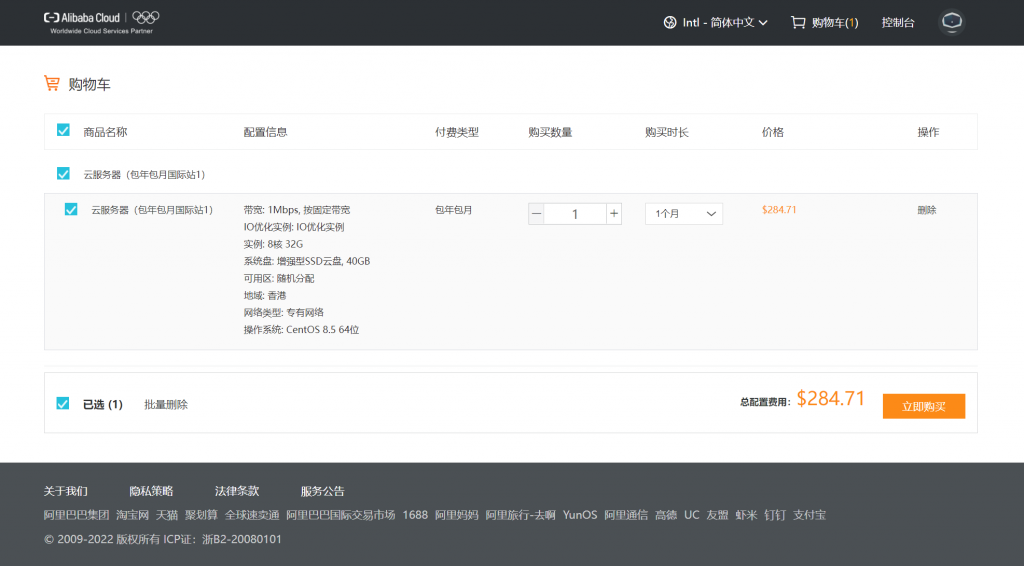Click the globe language icon
Screen dimensions: 1024x566
pyautogui.click(x=669, y=22)
